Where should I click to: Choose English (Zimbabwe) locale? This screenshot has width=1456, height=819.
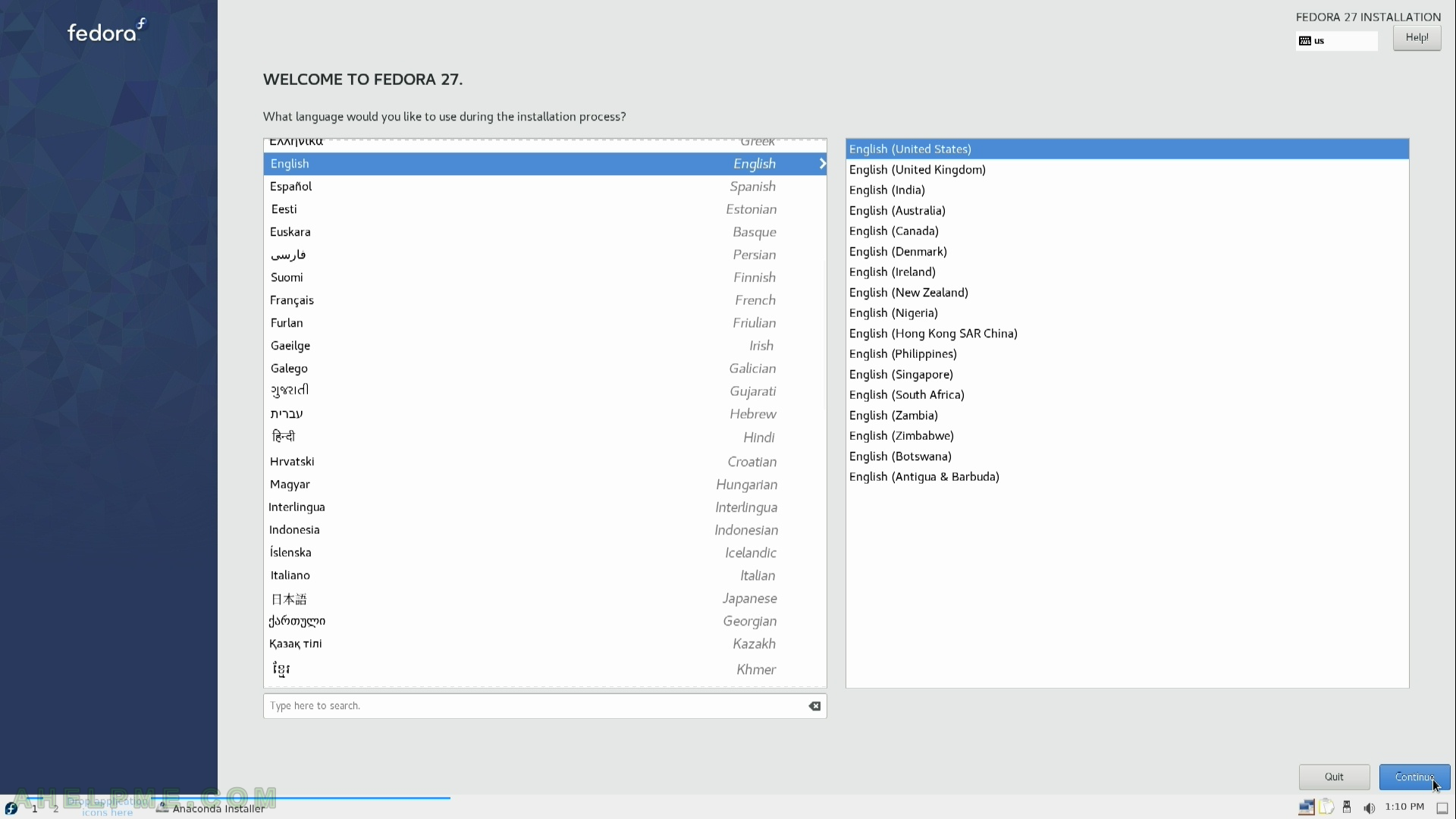click(x=1127, y=436)
